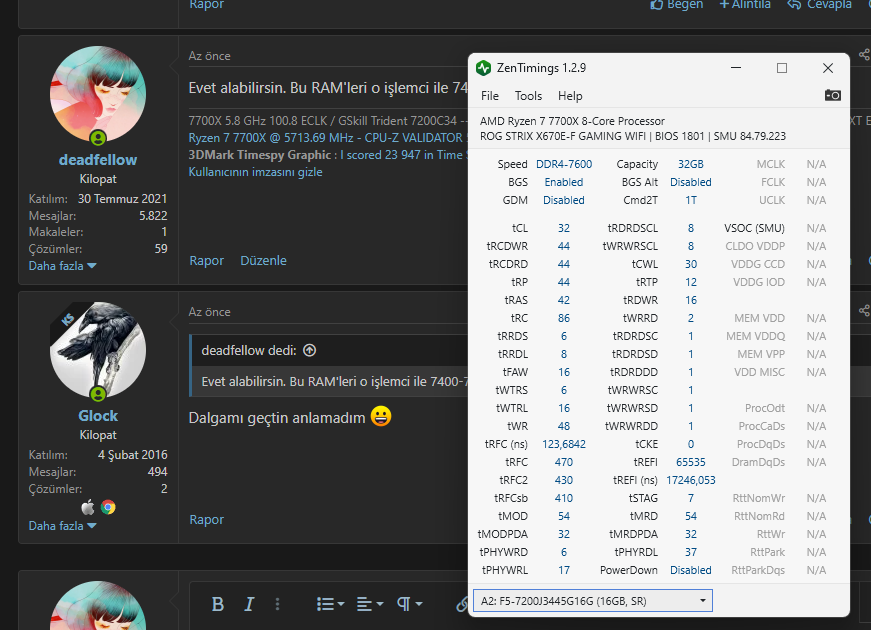871x630 pixels.
Task: Click the tREFI value 65535
Action: click(690, 462)
